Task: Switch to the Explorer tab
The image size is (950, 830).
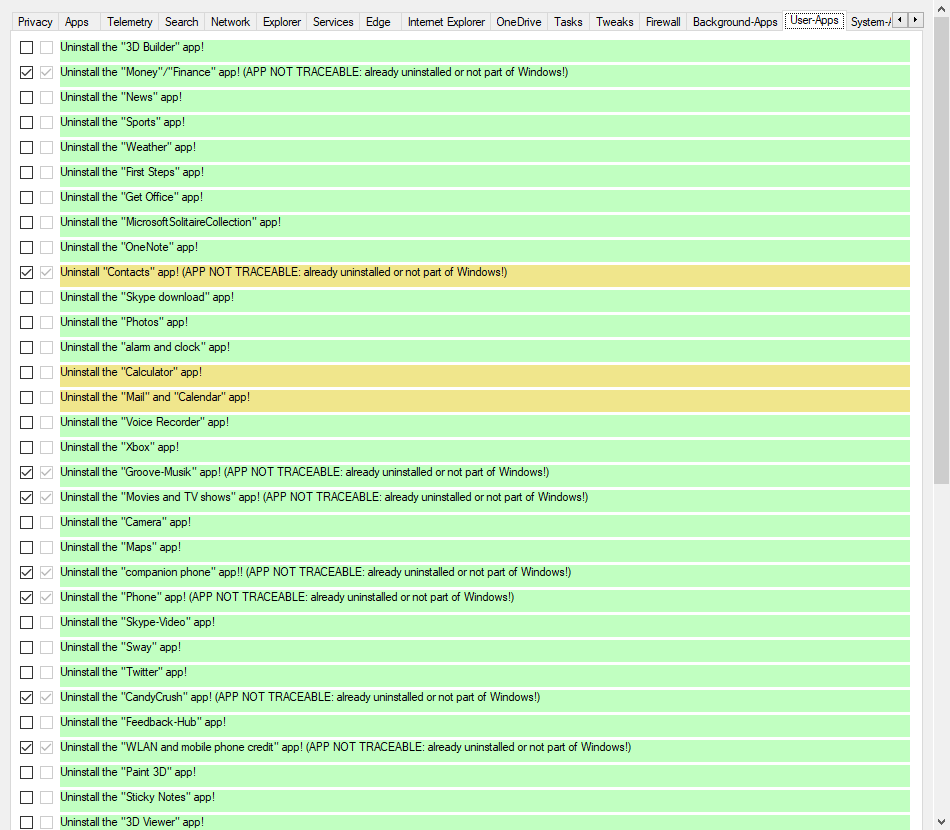Action: (282, 22)
